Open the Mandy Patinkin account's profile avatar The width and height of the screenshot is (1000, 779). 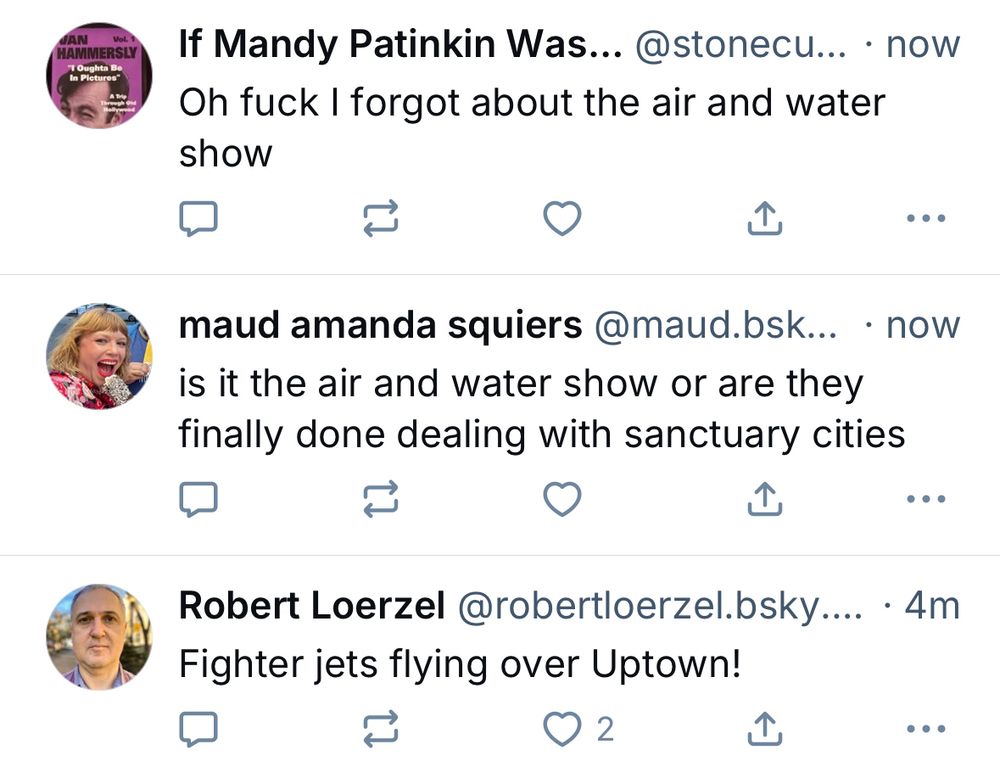pos(100,76)
